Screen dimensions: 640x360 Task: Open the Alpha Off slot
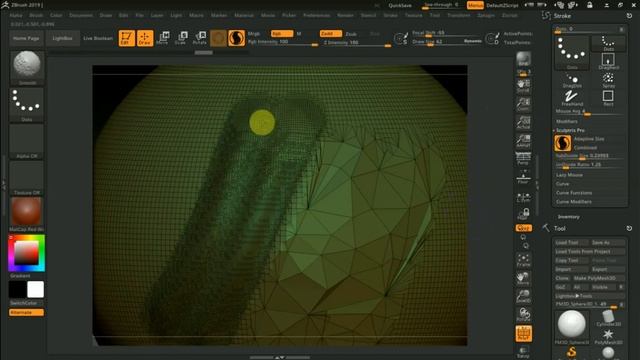click(x=27, y=141)
